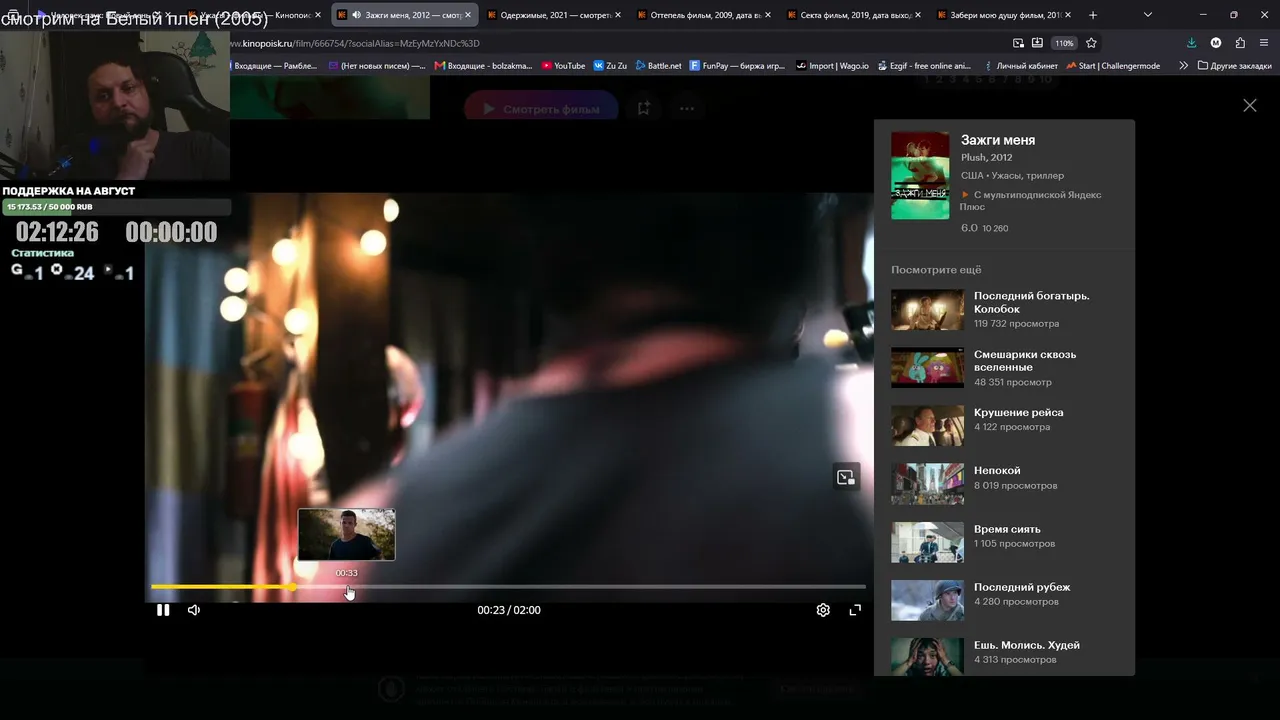Open the YouTube bookmark

pyautogui.click(x=563, y=66)
